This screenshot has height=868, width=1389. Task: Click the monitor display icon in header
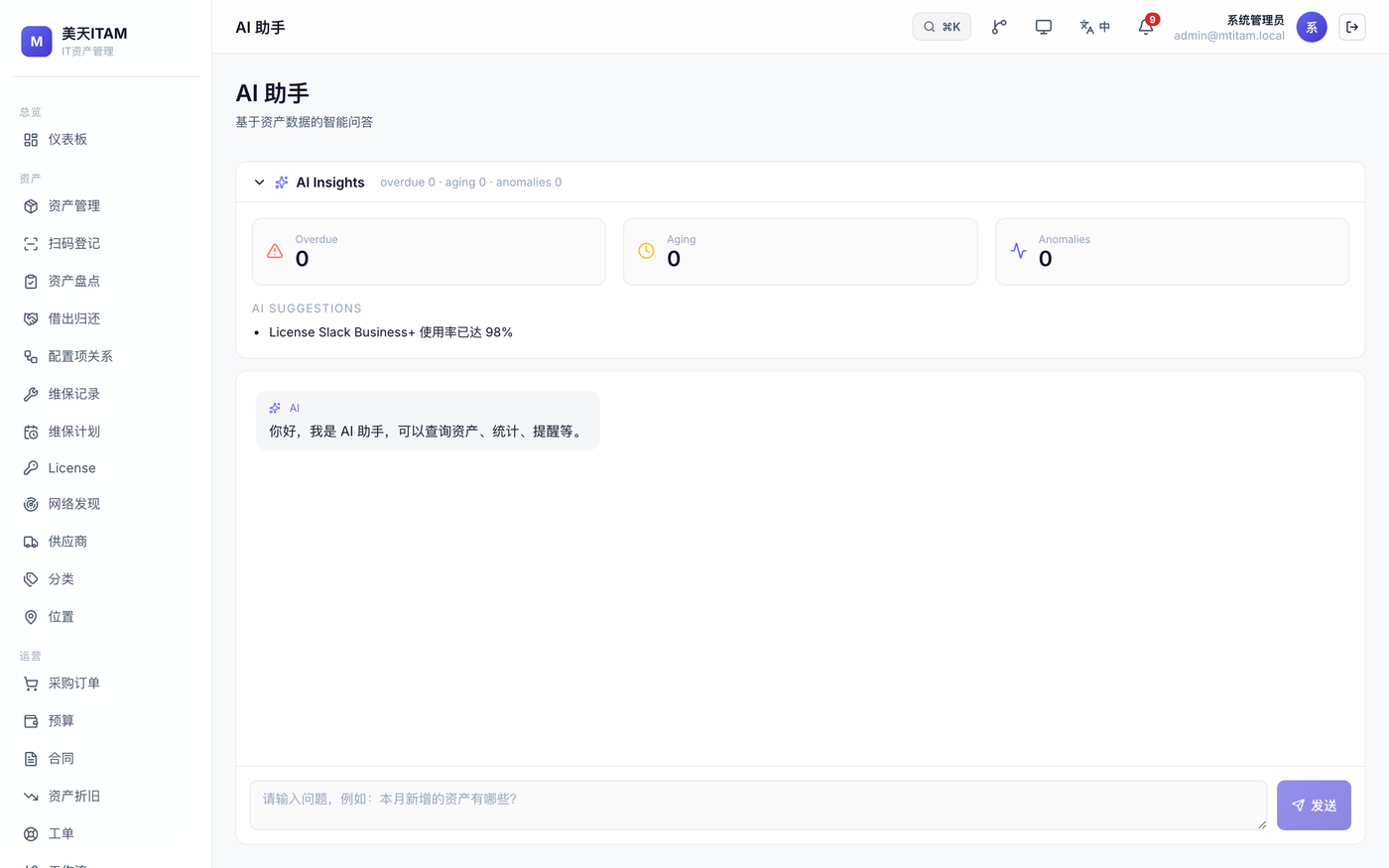coord(1044,27)
